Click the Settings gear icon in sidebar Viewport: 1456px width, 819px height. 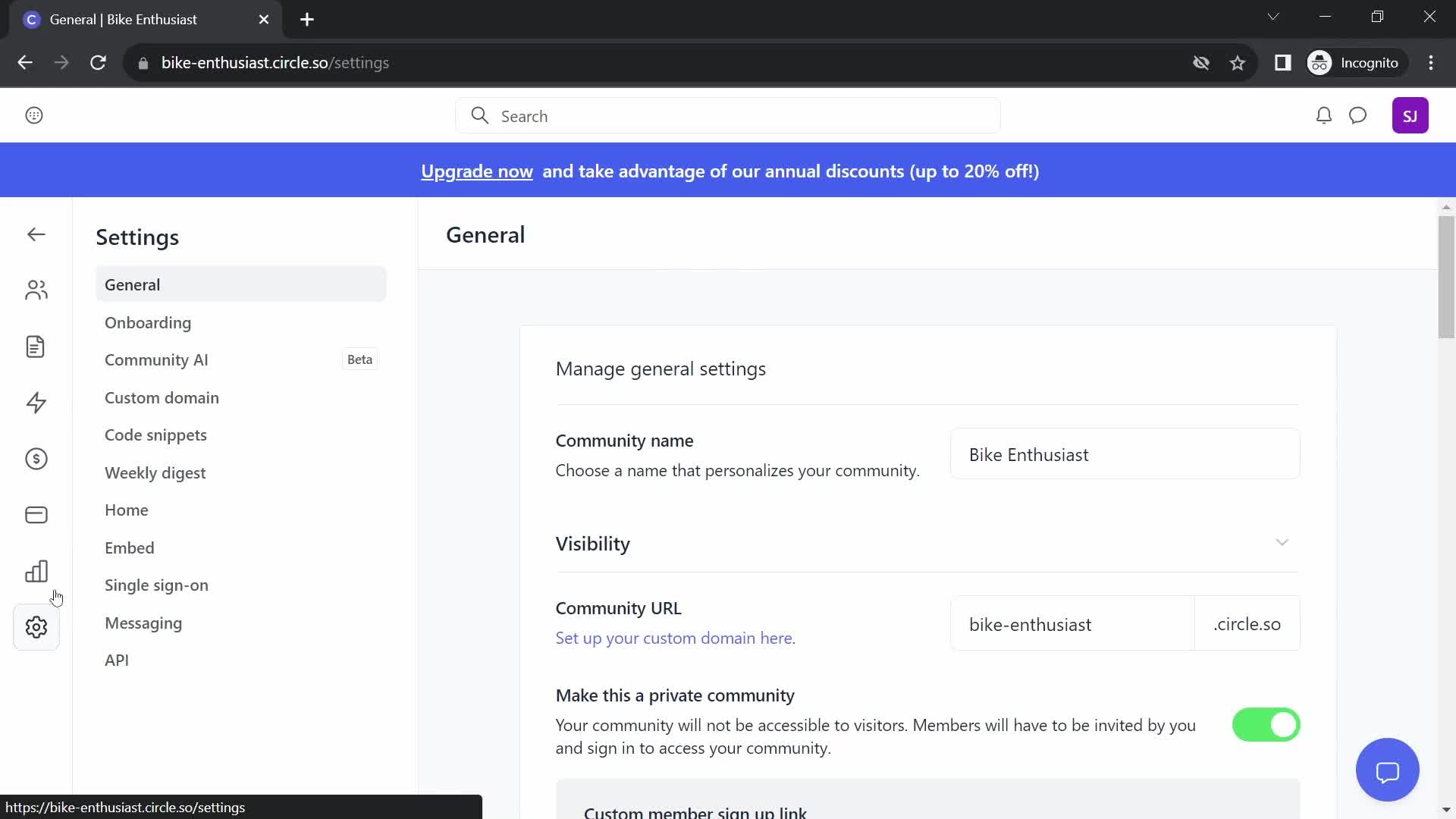click(x=36, y=629)
